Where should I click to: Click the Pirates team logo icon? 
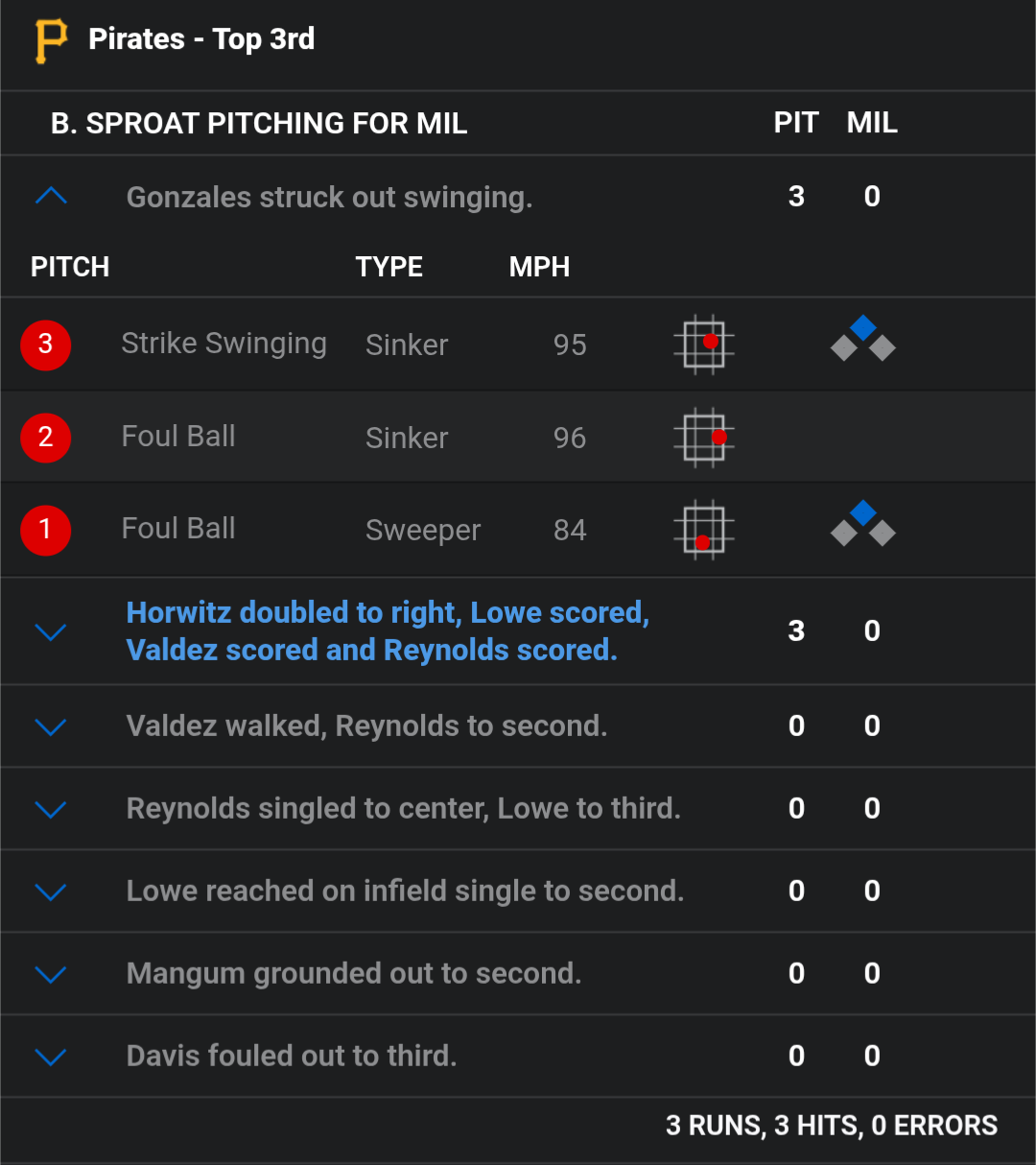point(50,40)
